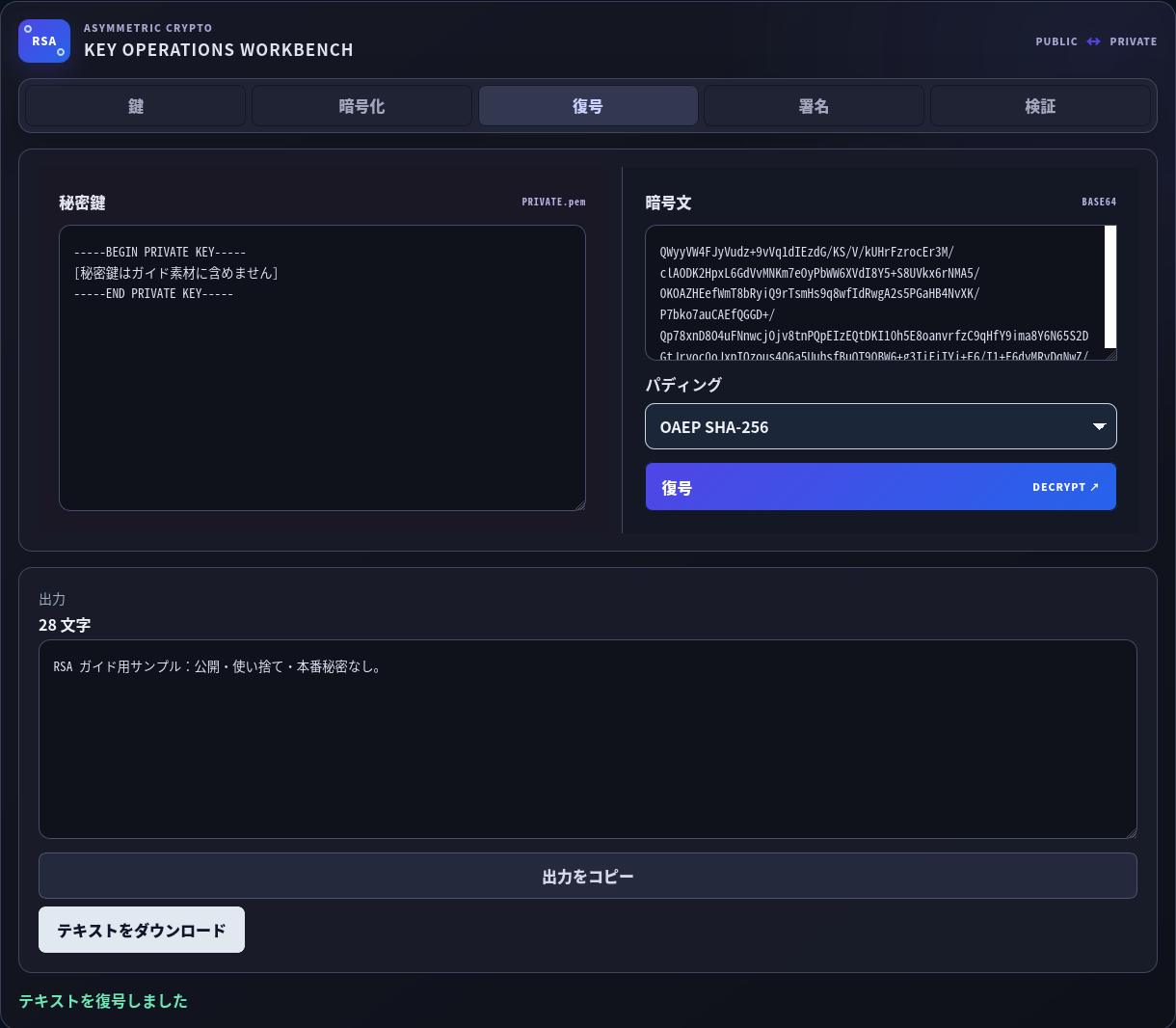
Task: Click the テキストを復号しました status message
Action: point(103,1001)
